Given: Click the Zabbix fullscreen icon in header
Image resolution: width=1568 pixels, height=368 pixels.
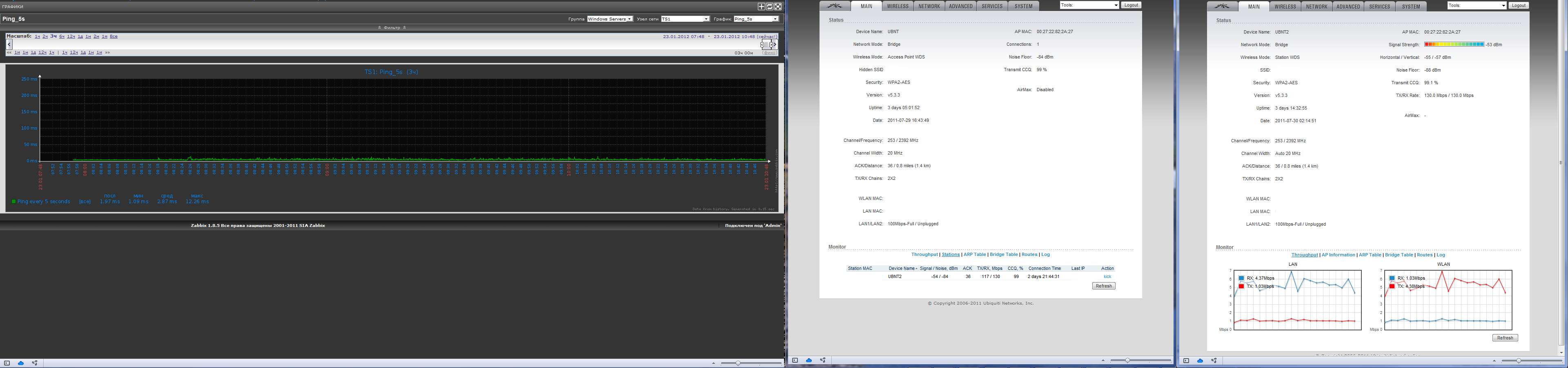Looking at the screenshot, I should click(x=778, y=7).
